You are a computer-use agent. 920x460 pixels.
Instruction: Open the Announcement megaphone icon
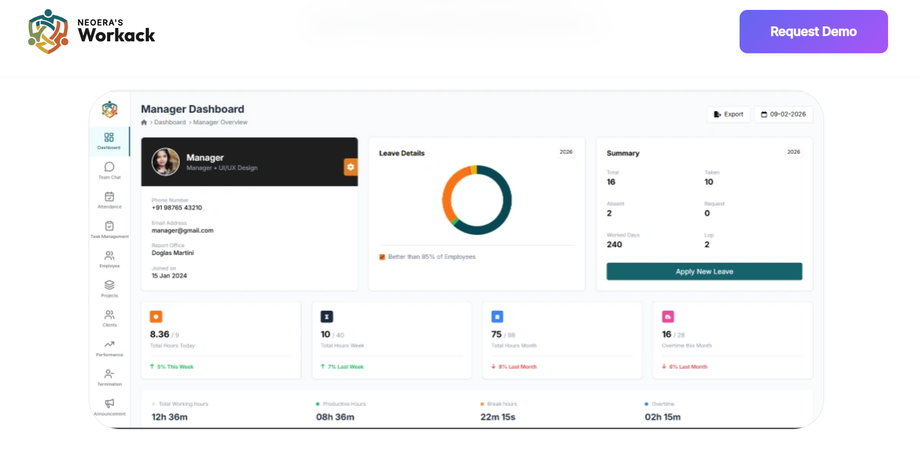(x=109, y=403)
